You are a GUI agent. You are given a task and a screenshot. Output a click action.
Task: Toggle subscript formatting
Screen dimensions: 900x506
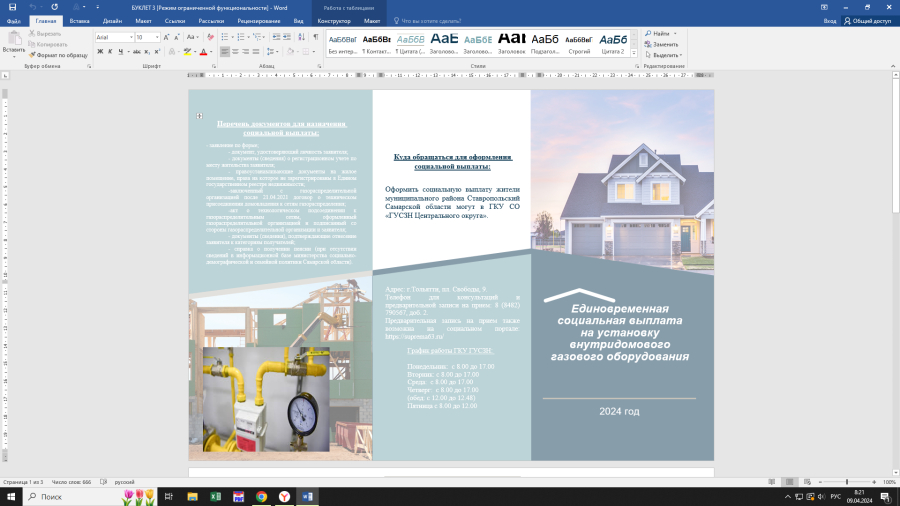[x=148, y=52]
